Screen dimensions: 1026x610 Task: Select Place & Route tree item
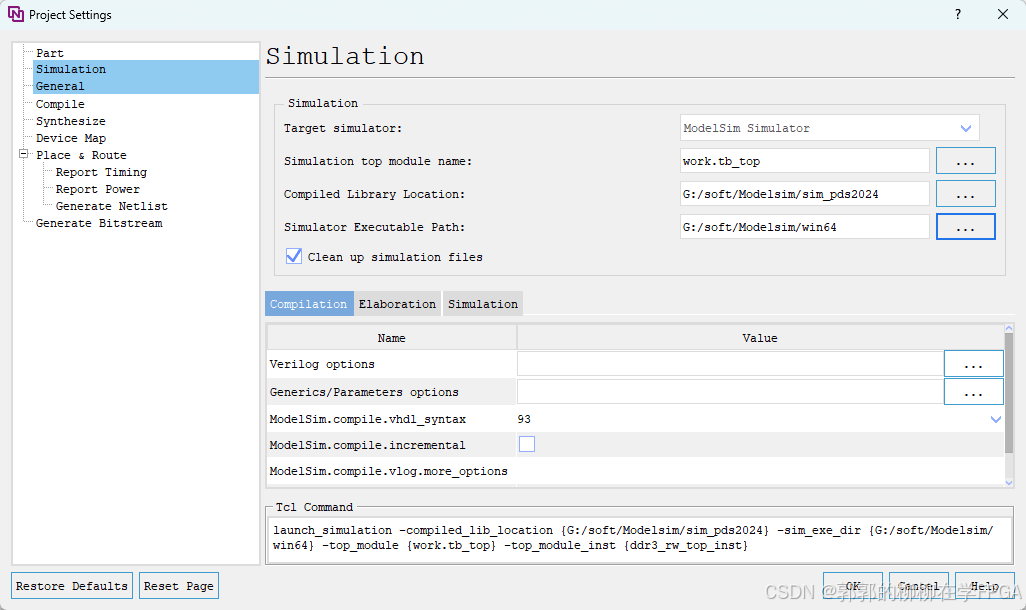tap(81, 155)
